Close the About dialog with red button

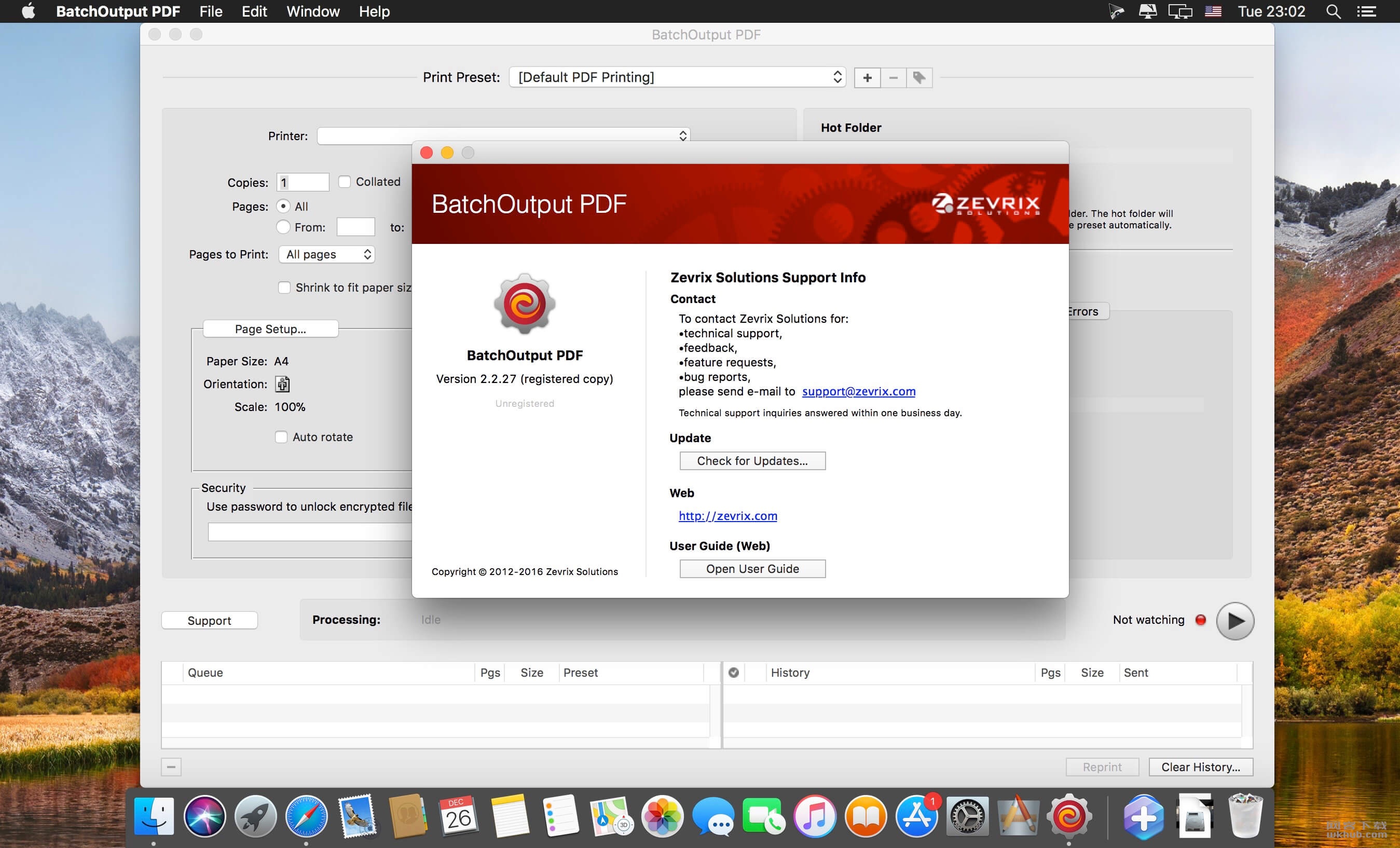(x=426, y=153)
